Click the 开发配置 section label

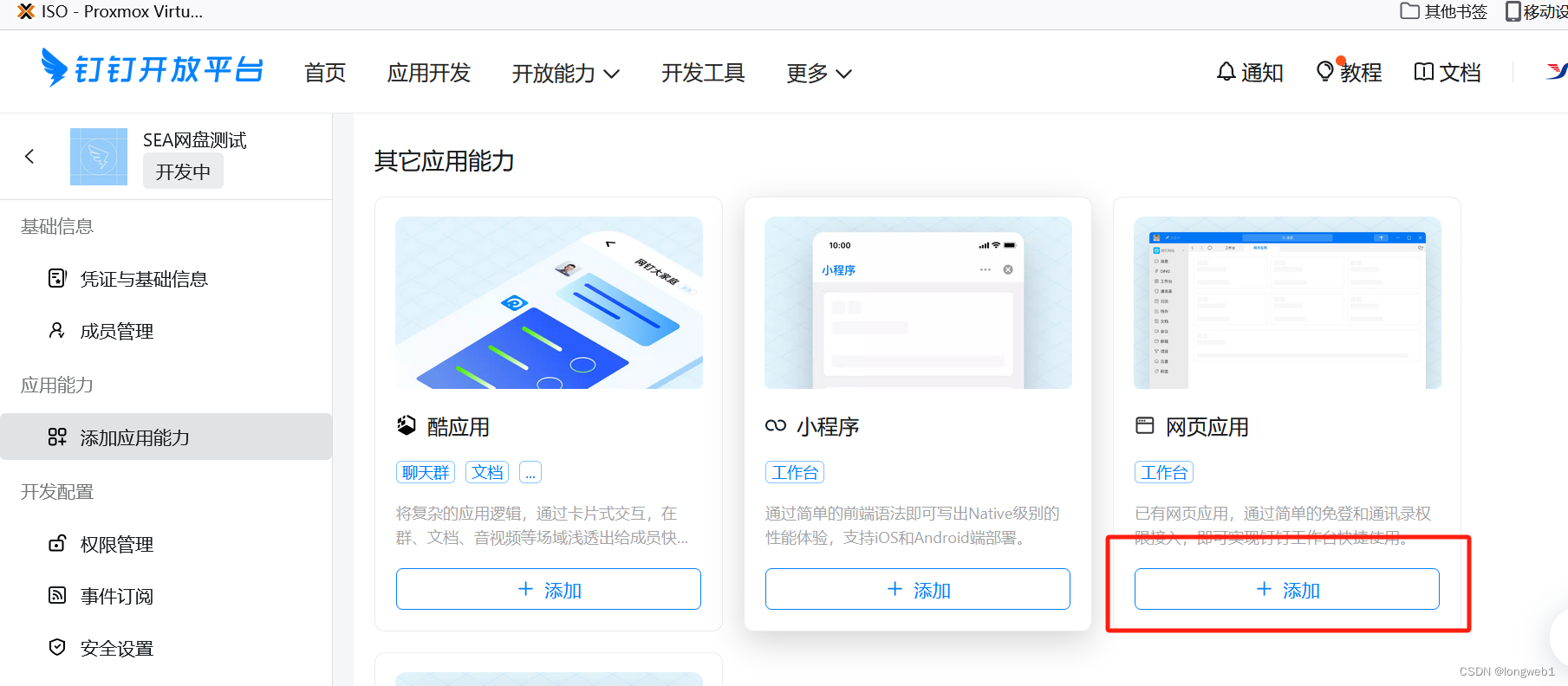(x=57, y=491)
